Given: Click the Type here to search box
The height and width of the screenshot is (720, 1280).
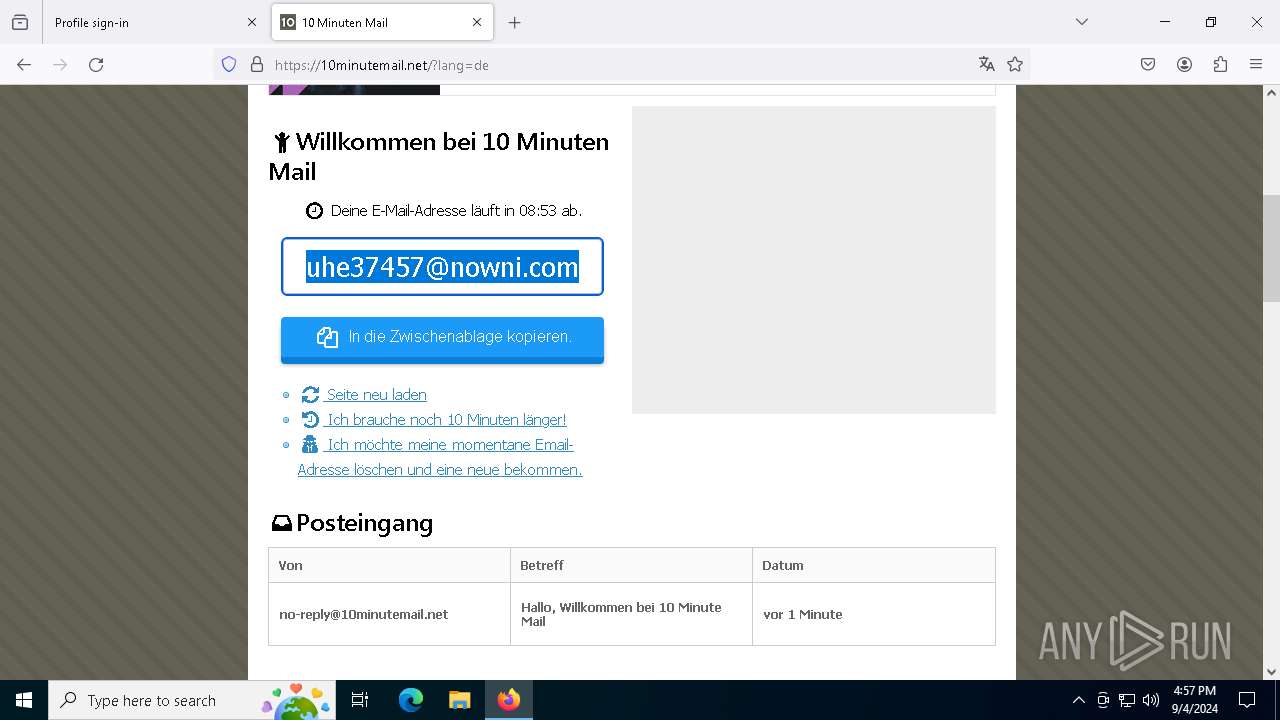Looking at the screenshot, I should click(x=193, y=700).
